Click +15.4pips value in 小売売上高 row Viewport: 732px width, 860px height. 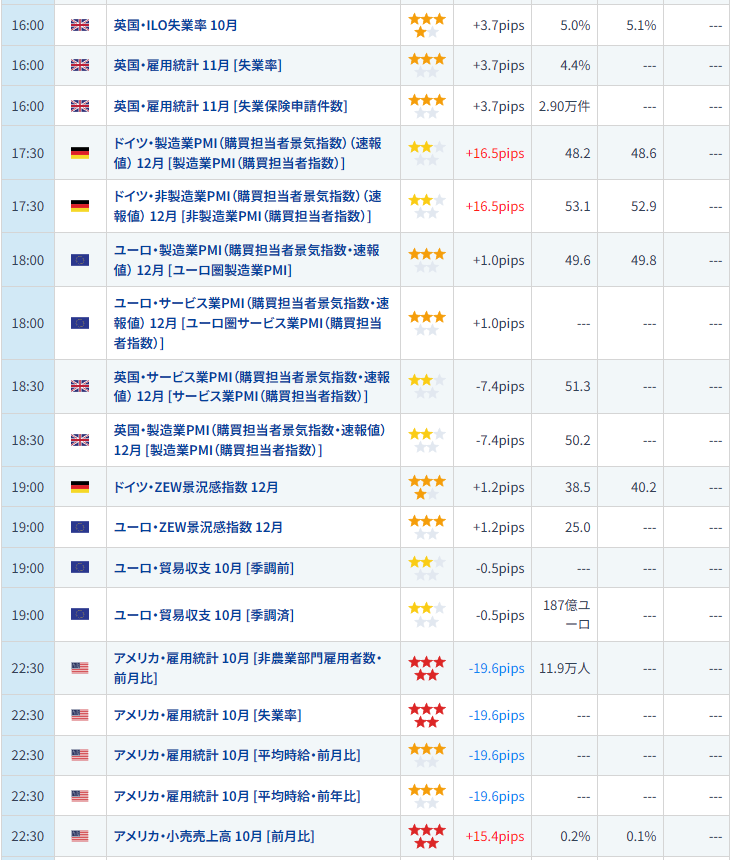tap(494, 836)
